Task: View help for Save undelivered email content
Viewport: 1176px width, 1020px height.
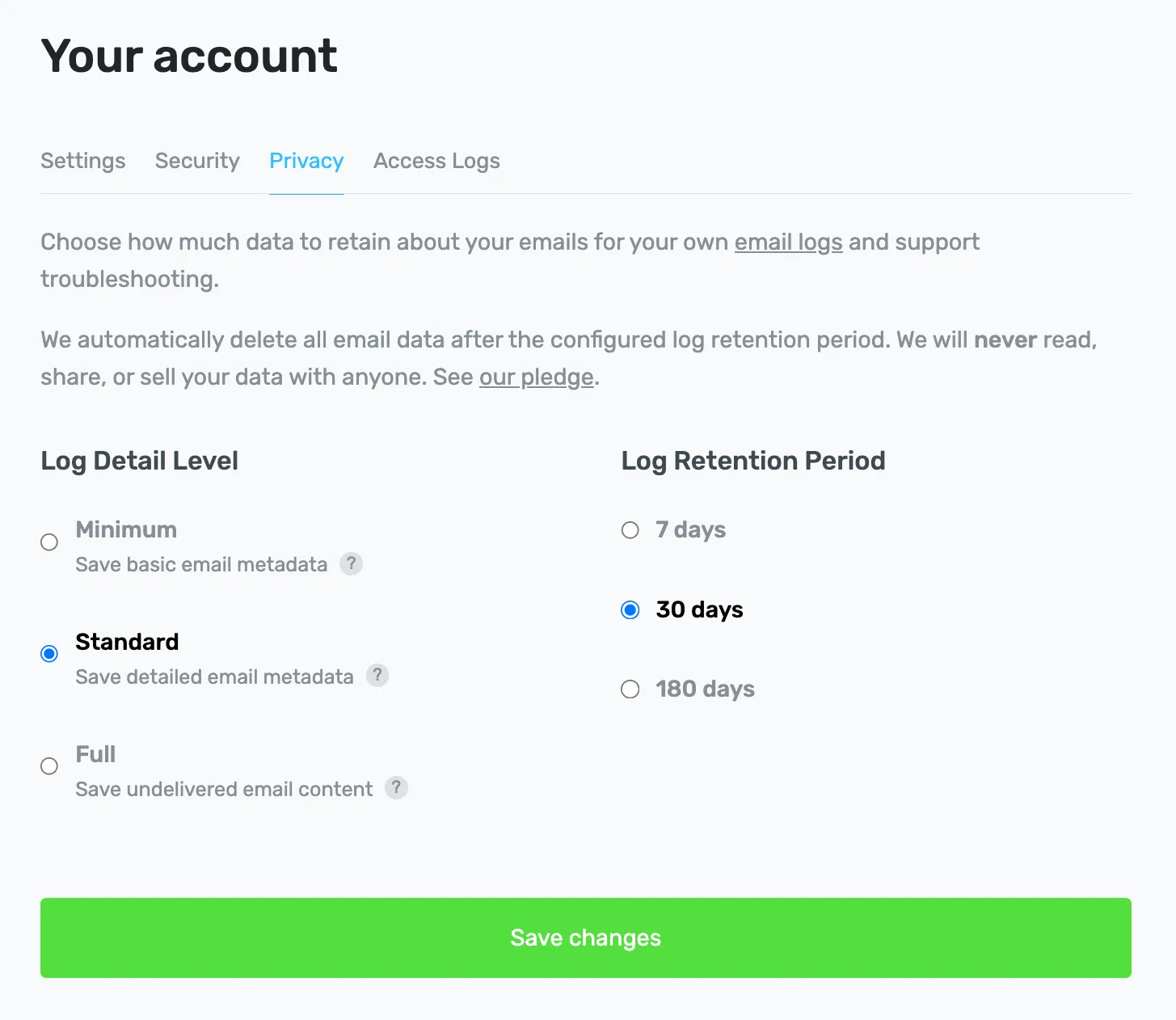Action: click(x=396, y=788)
